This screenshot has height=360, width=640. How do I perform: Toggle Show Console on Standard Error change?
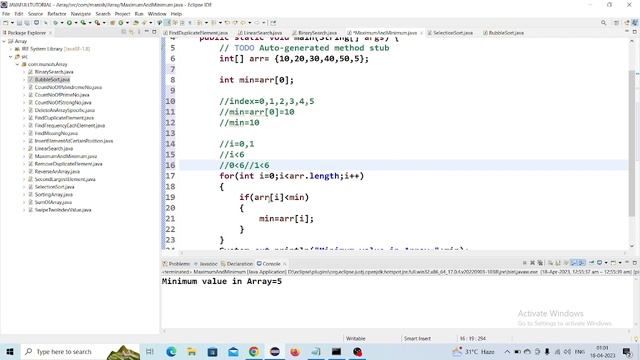[582, 263]
